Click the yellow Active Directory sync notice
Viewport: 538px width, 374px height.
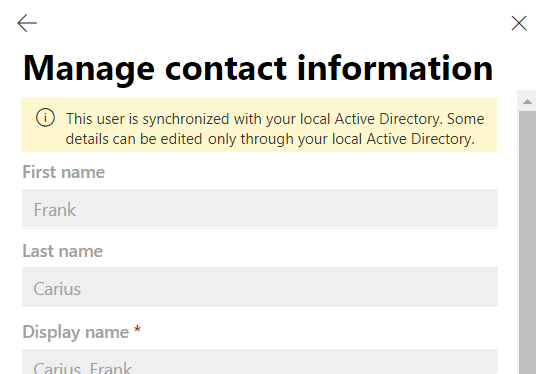click(259, 125)
